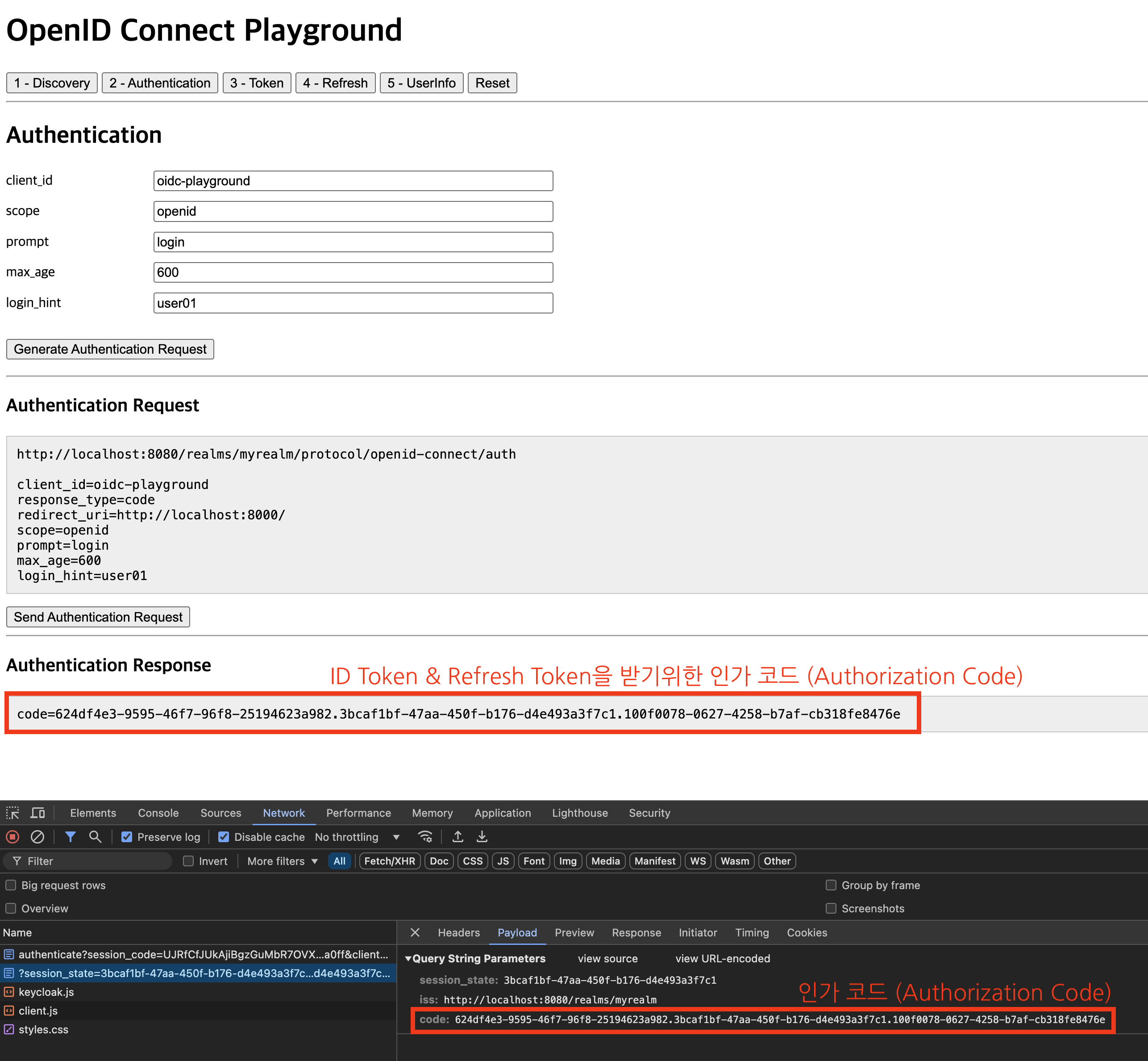Image resolution: width=1148 pixels, height=1061 pixels.
Task: Uncheck the Preserve log checkbox
Action: click(127, 837)
